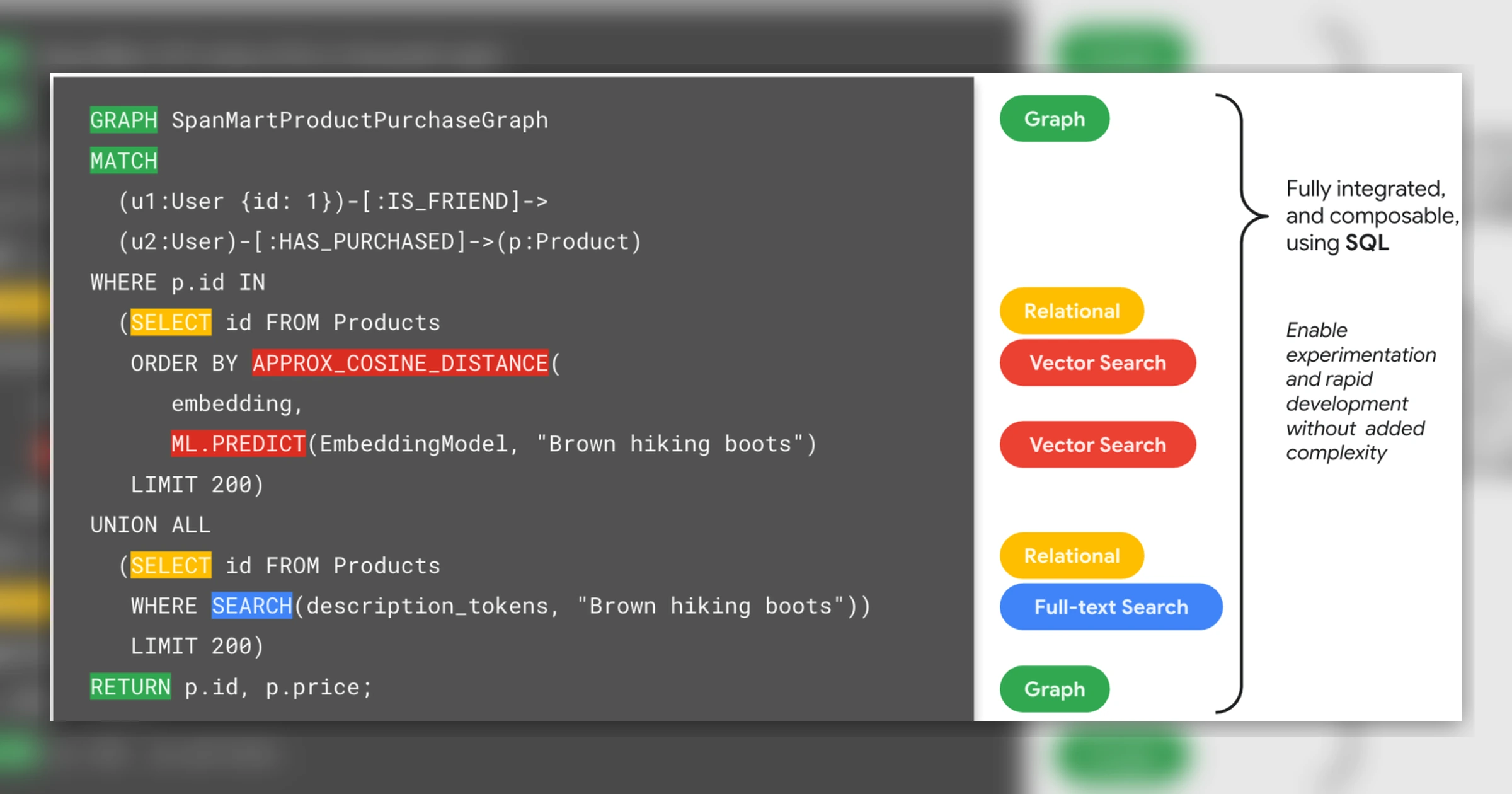Image resolution: width=1512 pixels, height=794 pixels.
Task: Click the bottom green Graph pill
Action: point(1054,689)
